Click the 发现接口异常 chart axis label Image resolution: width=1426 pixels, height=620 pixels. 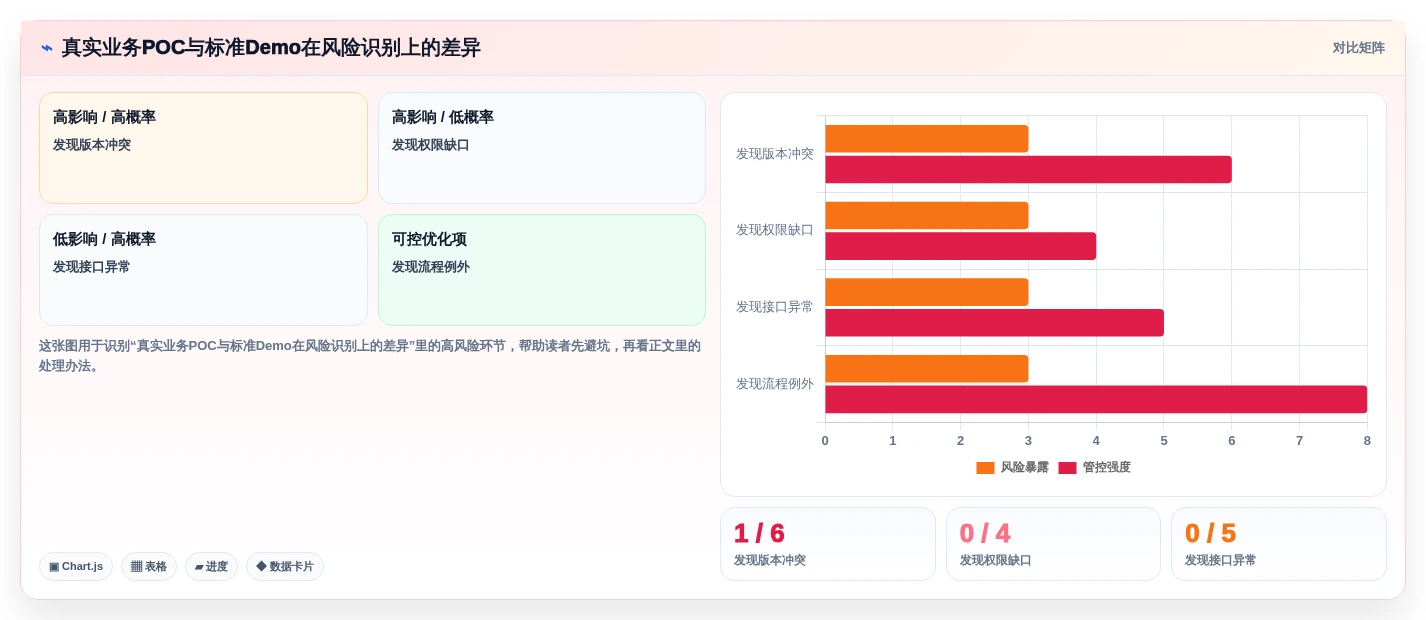click(775, 307)
